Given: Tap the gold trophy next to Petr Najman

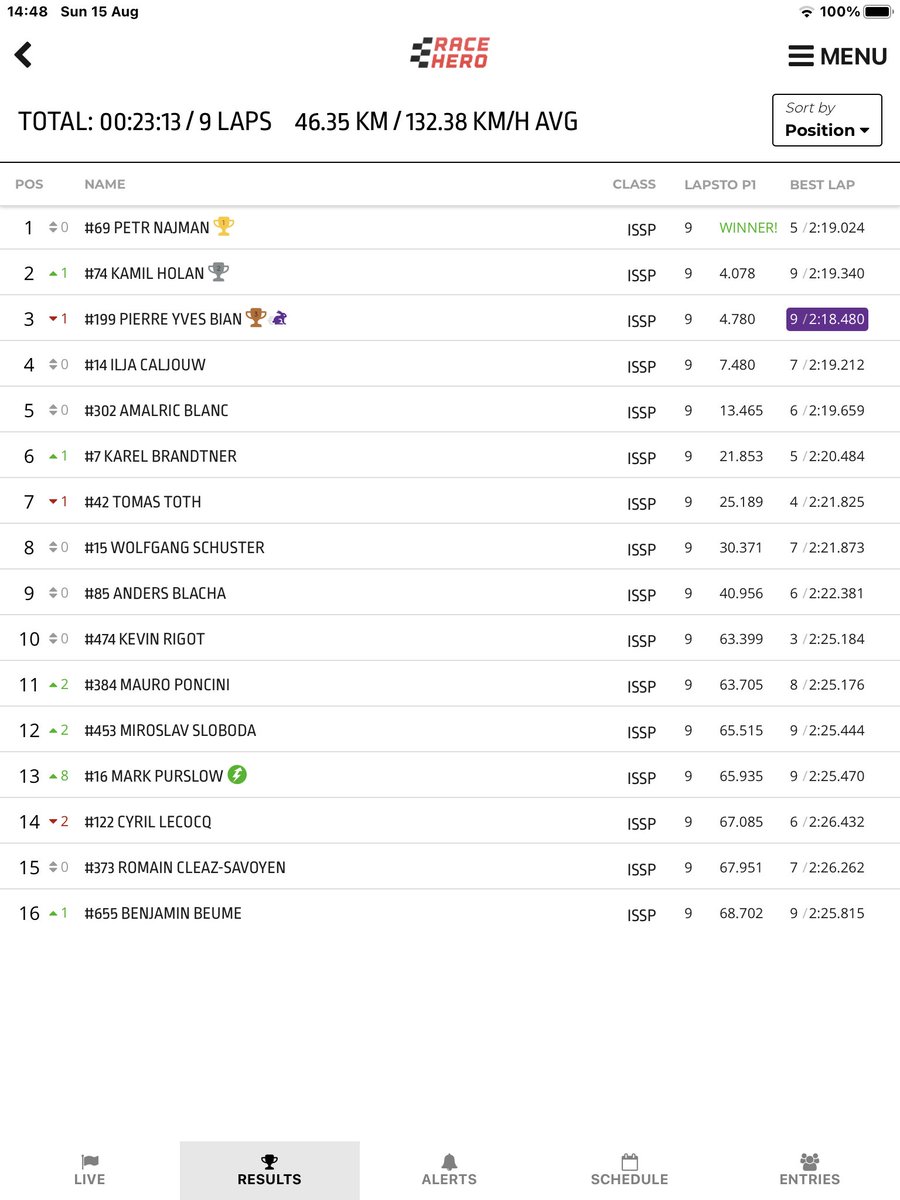Looking at the screenshot, I should (x=224, y=227).
